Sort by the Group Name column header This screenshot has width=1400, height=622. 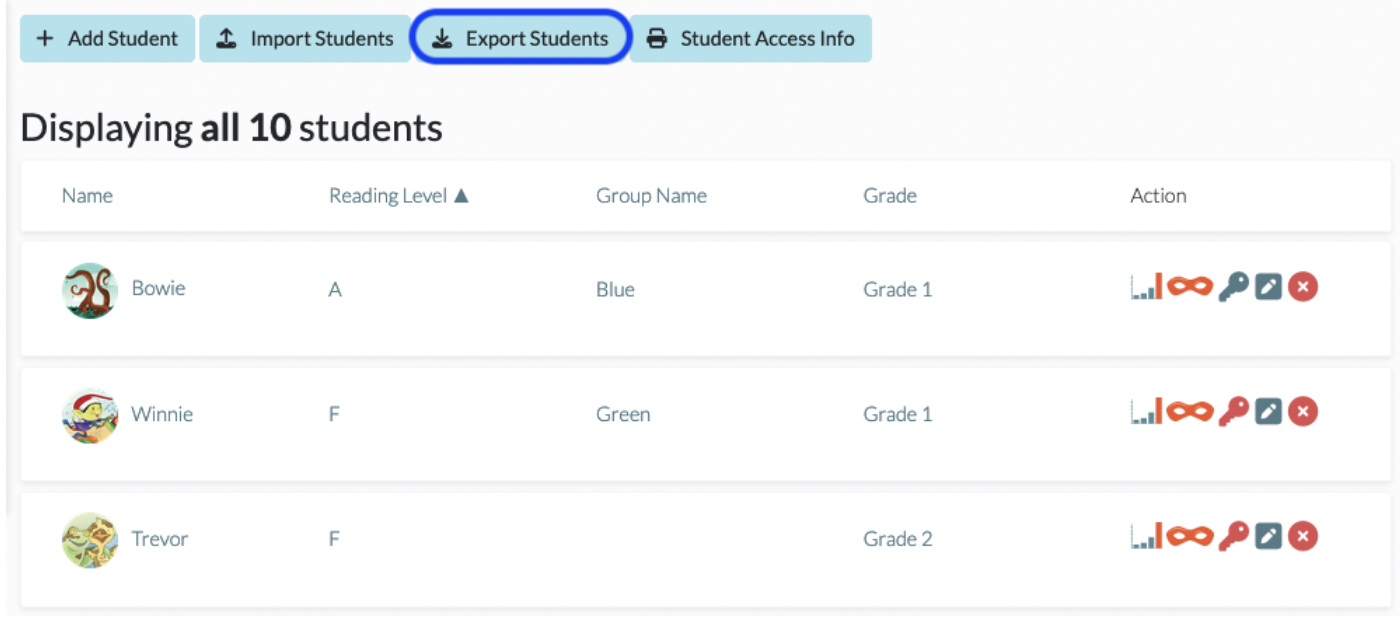click(x=651, y=196)
